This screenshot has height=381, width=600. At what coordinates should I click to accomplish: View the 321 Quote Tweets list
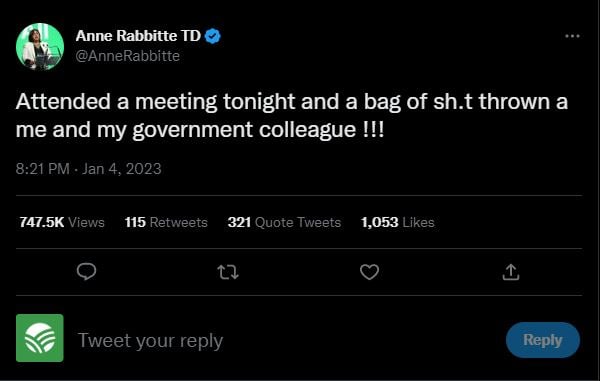click(x=284, y=222)
